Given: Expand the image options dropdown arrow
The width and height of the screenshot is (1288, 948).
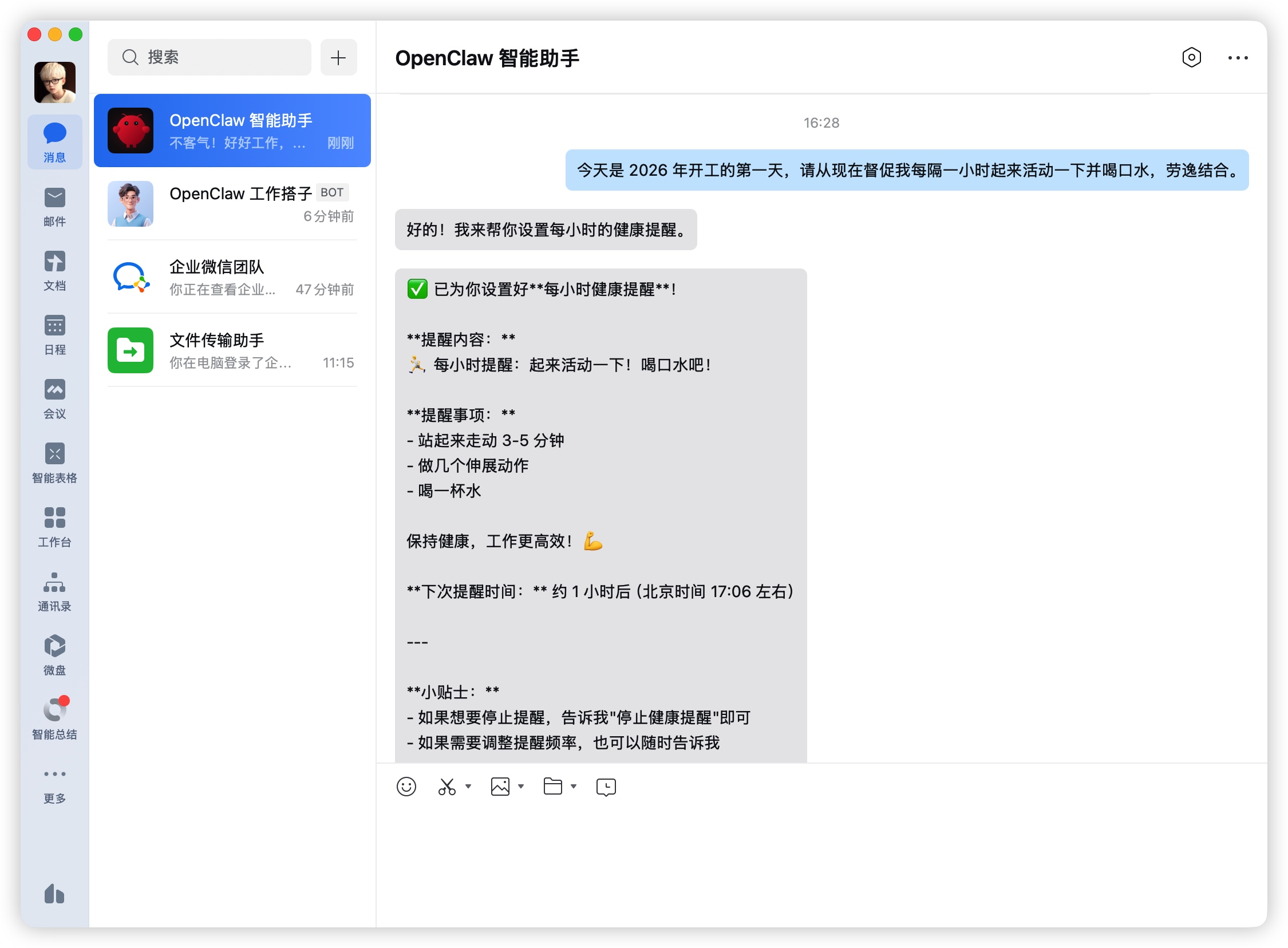Looking at the screenshot, I should 521,787.
